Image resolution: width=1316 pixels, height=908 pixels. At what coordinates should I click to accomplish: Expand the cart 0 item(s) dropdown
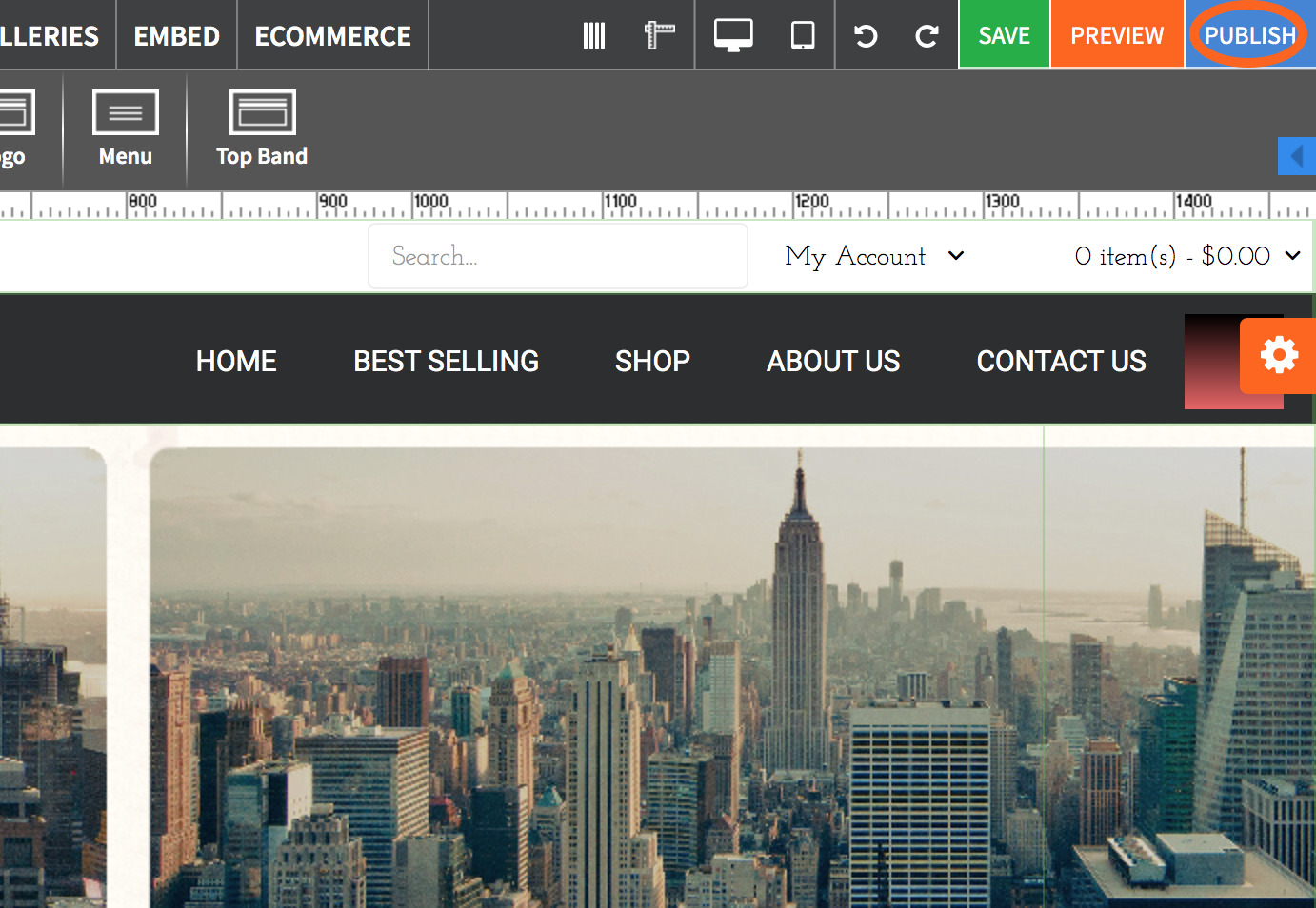point(1187,256)
